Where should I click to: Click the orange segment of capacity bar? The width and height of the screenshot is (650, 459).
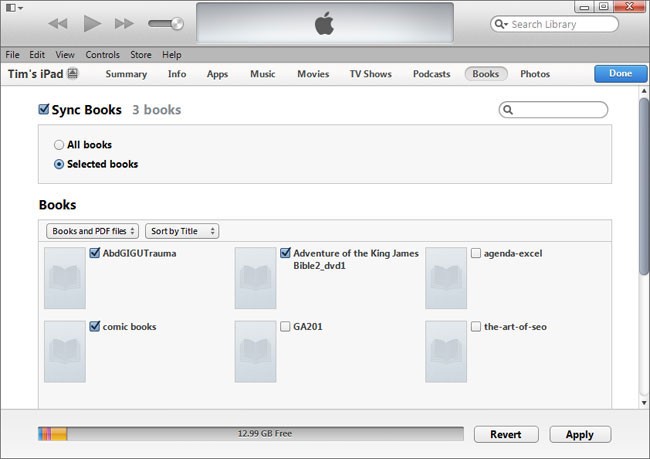[59, 434]
